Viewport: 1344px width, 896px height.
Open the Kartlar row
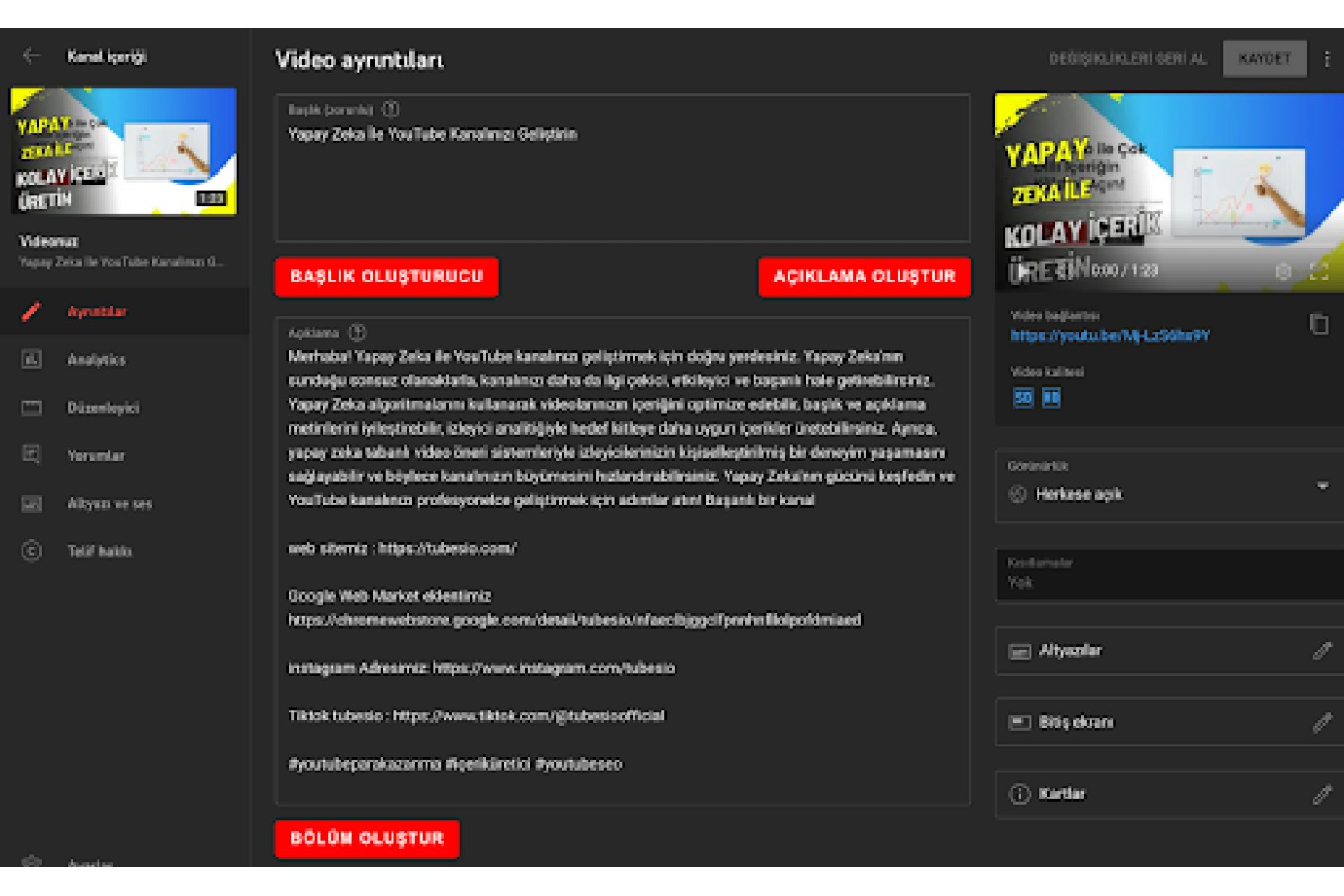tap(1169, 795)
